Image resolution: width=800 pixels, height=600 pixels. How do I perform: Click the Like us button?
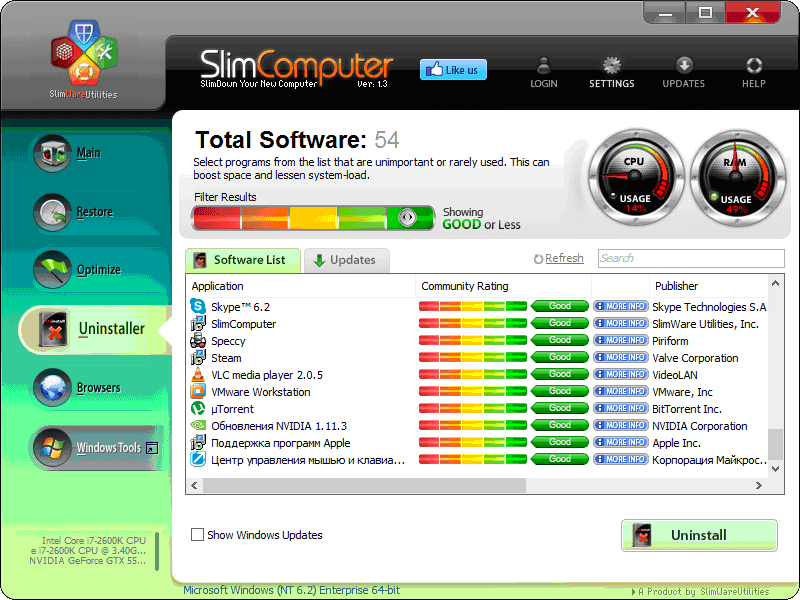click(453, 70)
